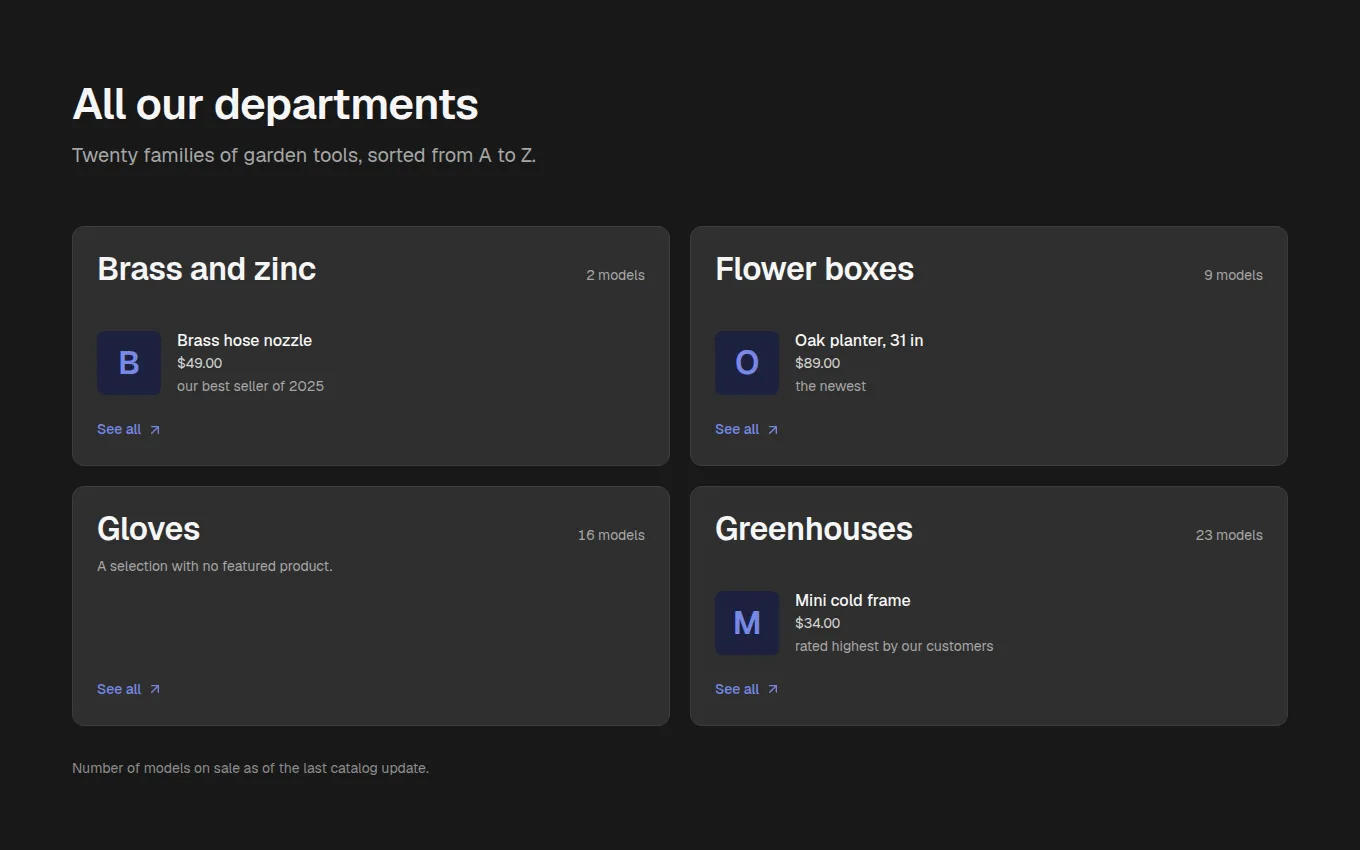Click the catalog update footnote

[x=251, y=768]
